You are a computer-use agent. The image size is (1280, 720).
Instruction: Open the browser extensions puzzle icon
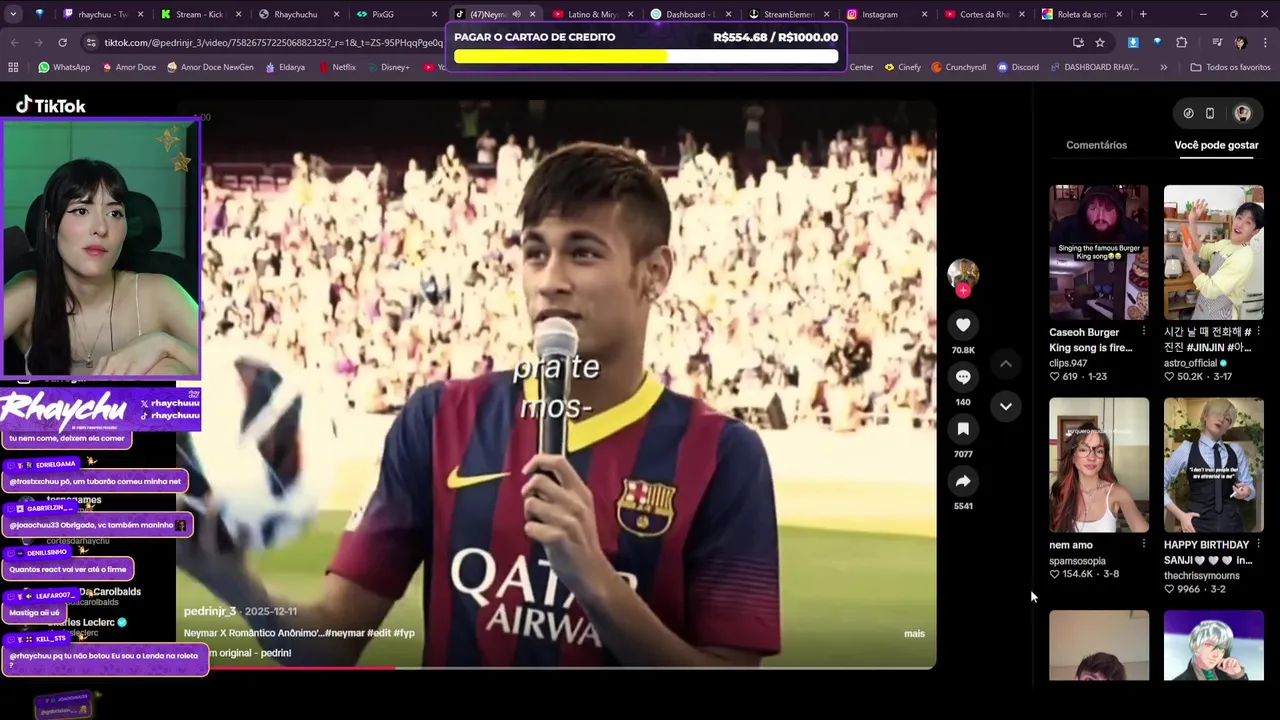click(x=1181, y=43)
